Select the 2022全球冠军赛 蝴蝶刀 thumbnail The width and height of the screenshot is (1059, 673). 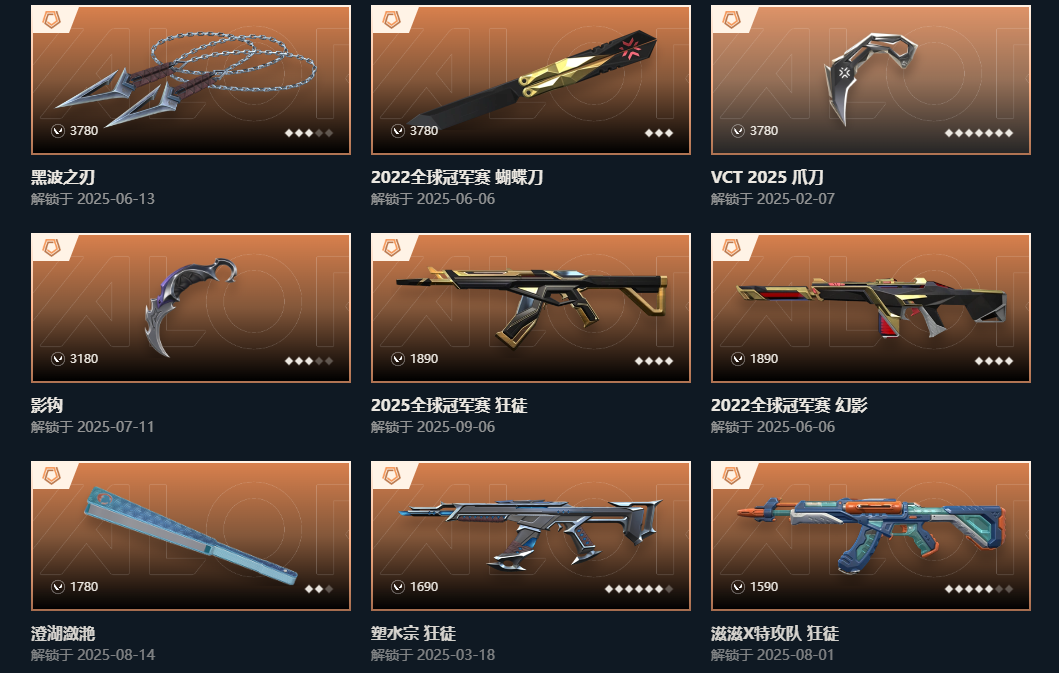coord(531,80)
